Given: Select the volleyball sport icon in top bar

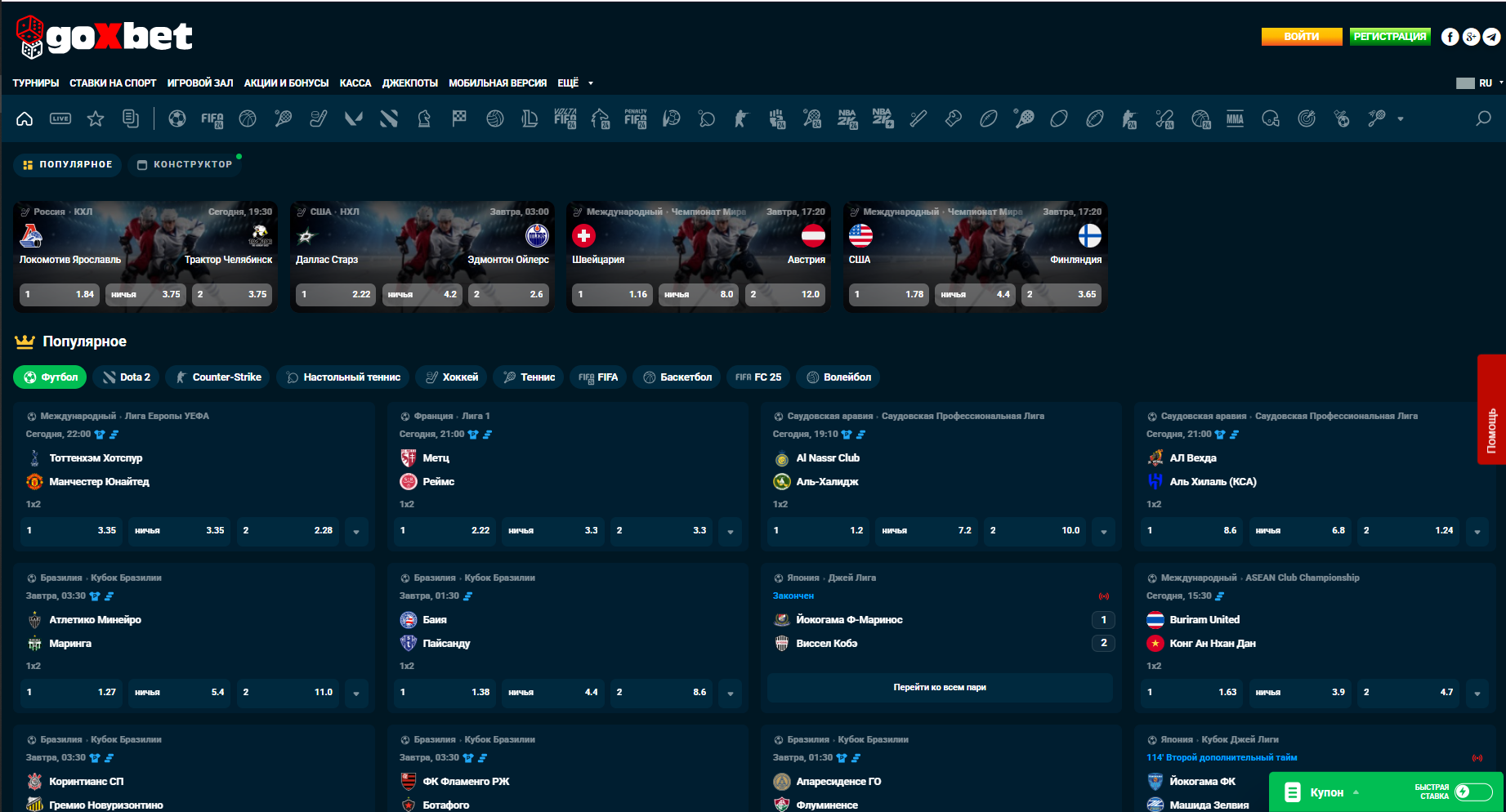Looking at the screenshot, I should point(494,118).
